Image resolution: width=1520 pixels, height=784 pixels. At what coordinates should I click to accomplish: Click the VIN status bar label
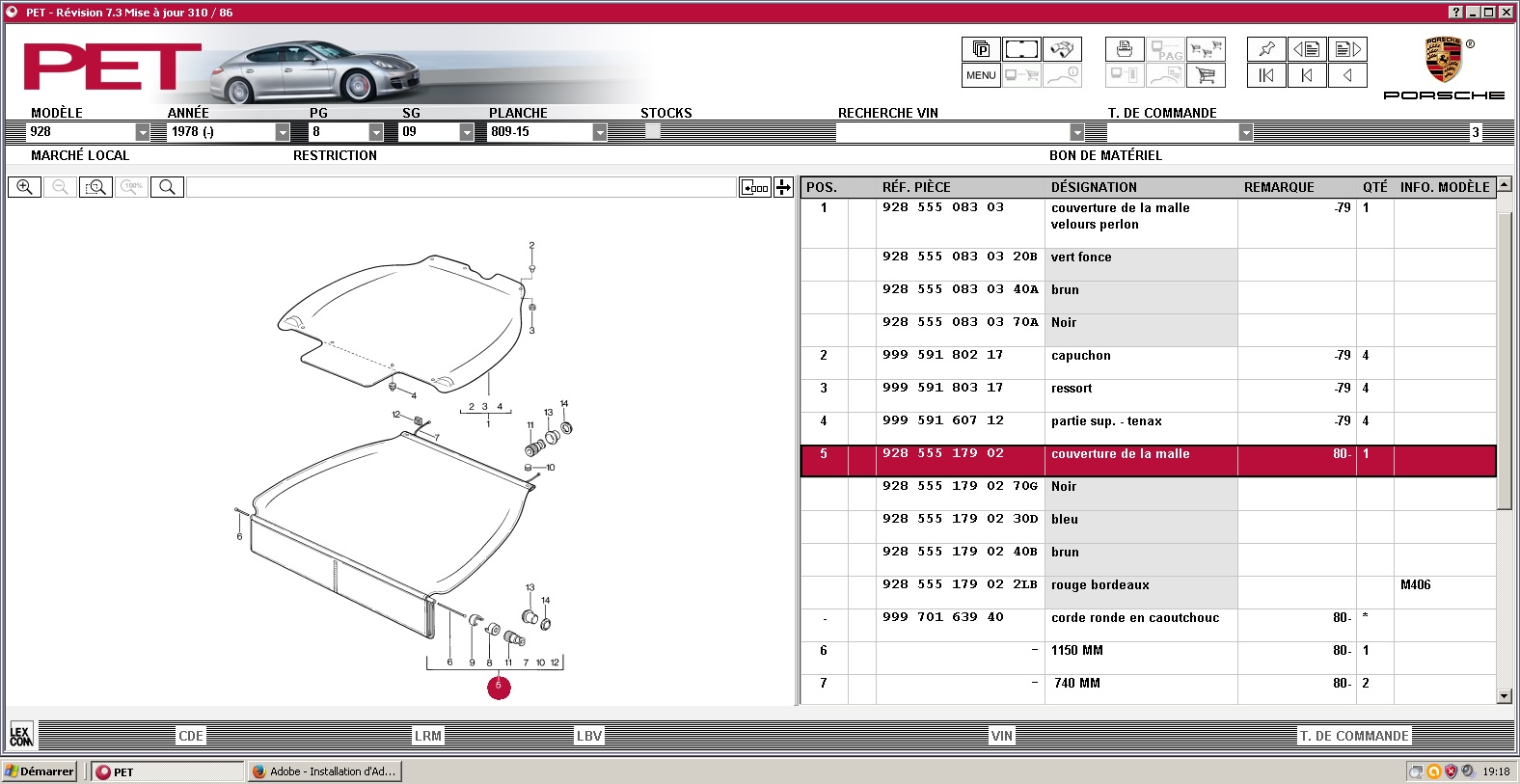point(1002,736)
